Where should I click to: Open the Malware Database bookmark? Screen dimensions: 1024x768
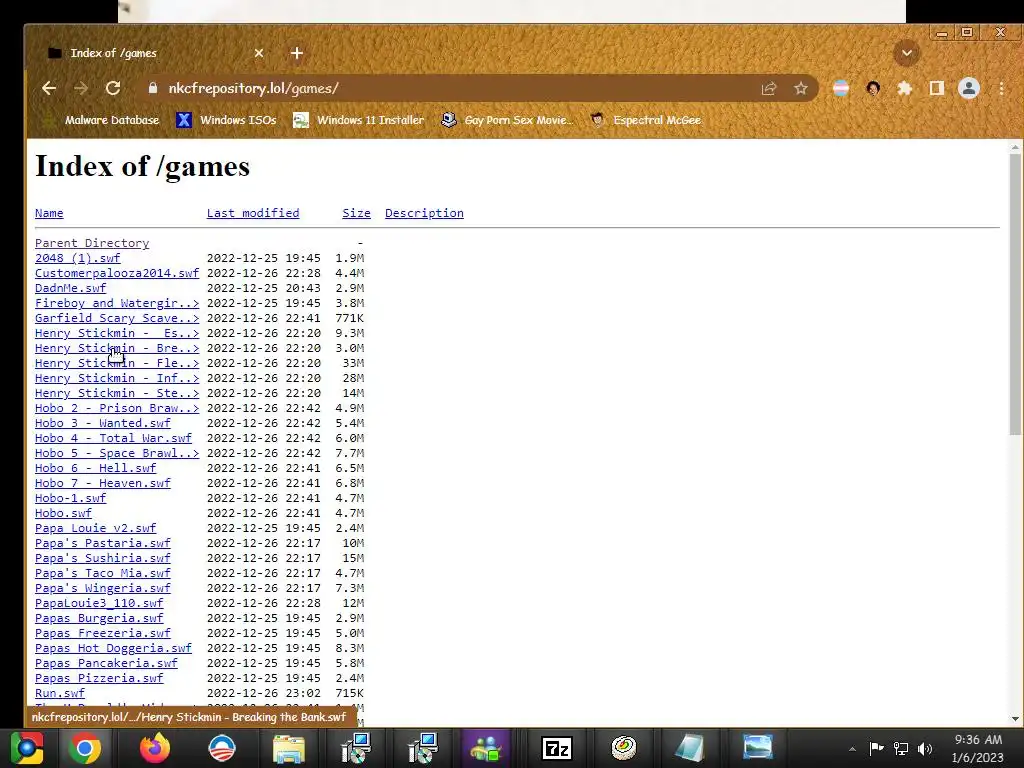[101, 120]
